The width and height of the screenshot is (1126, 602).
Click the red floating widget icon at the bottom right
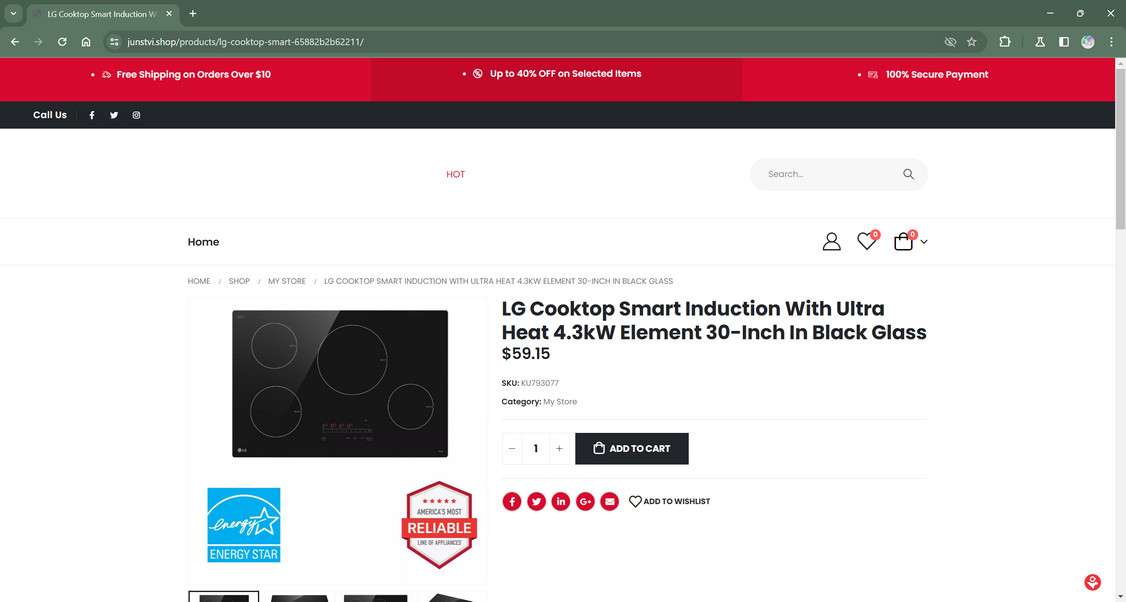click(1092, 582)
